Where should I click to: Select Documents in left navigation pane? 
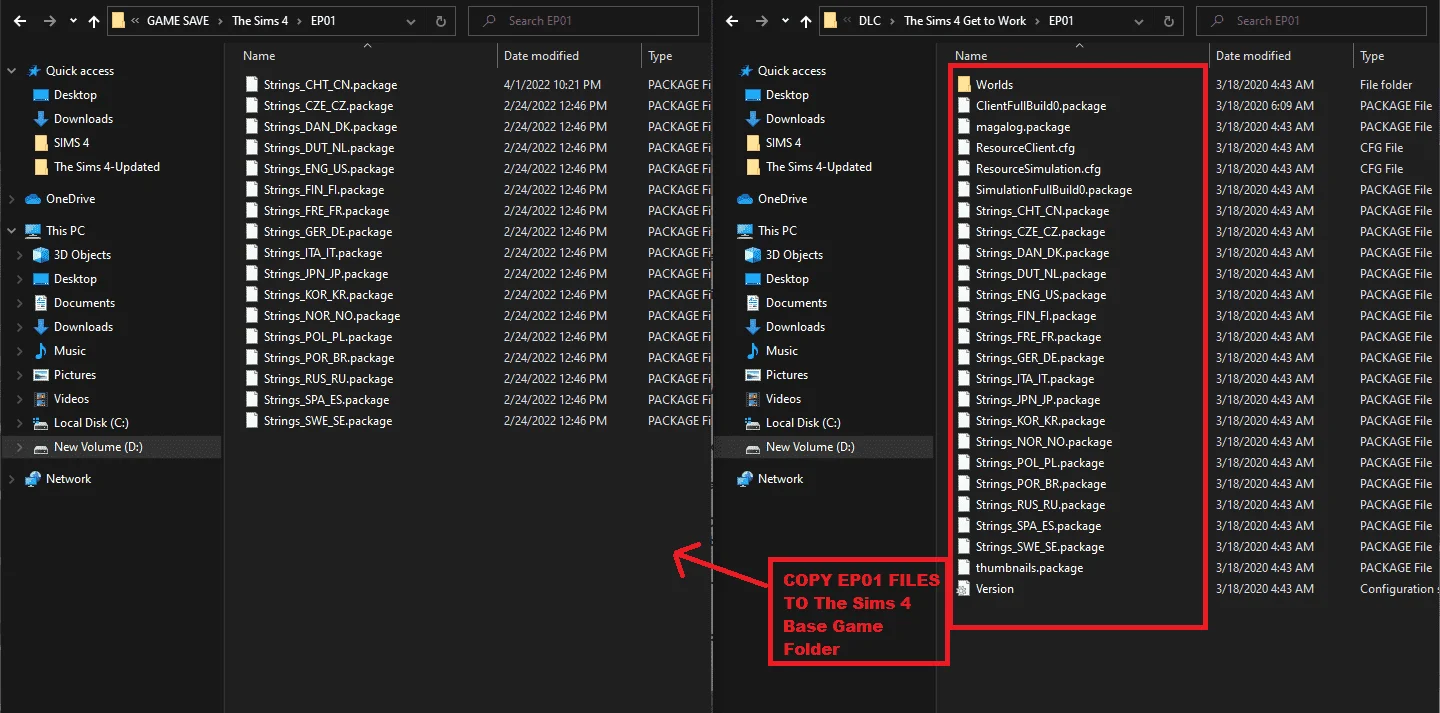point(84,303)
